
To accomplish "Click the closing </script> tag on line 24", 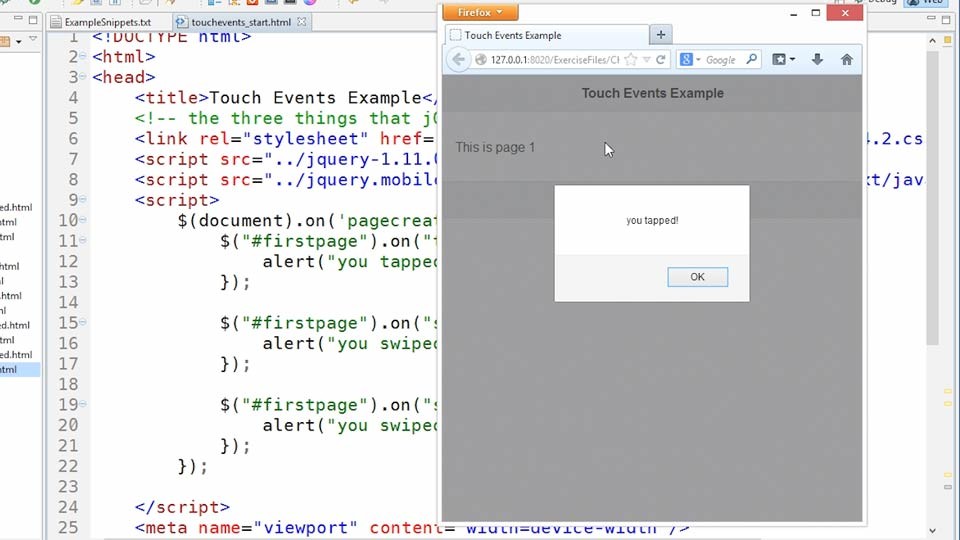I will [x=182, y=507].
